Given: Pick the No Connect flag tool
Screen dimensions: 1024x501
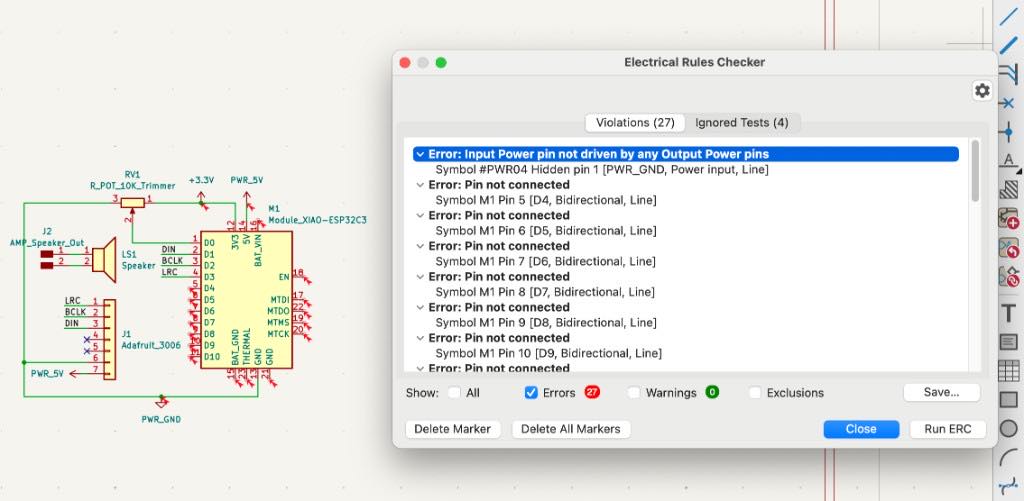Looking at the screenshot, I should (1009, 103).
